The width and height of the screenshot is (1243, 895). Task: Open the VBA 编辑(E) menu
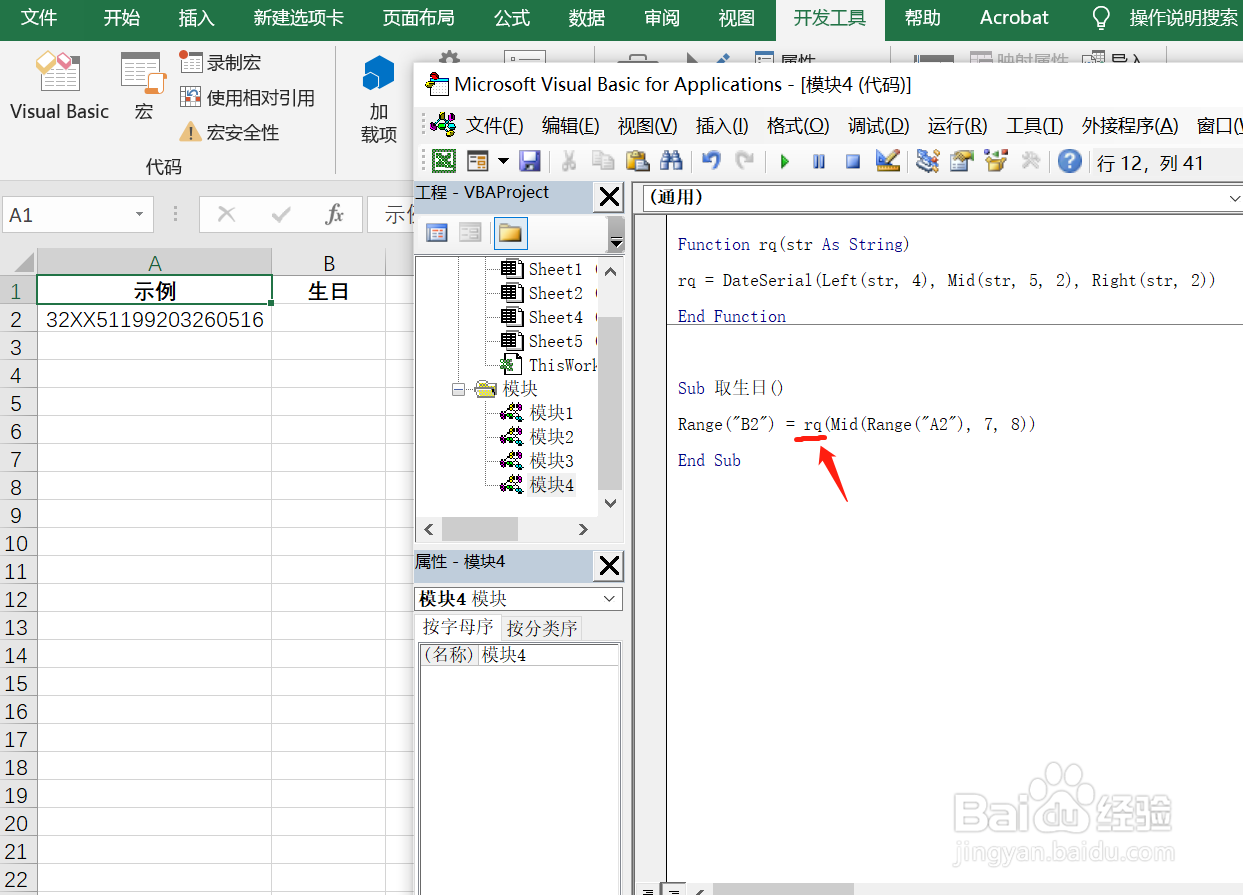click(570, 126)
